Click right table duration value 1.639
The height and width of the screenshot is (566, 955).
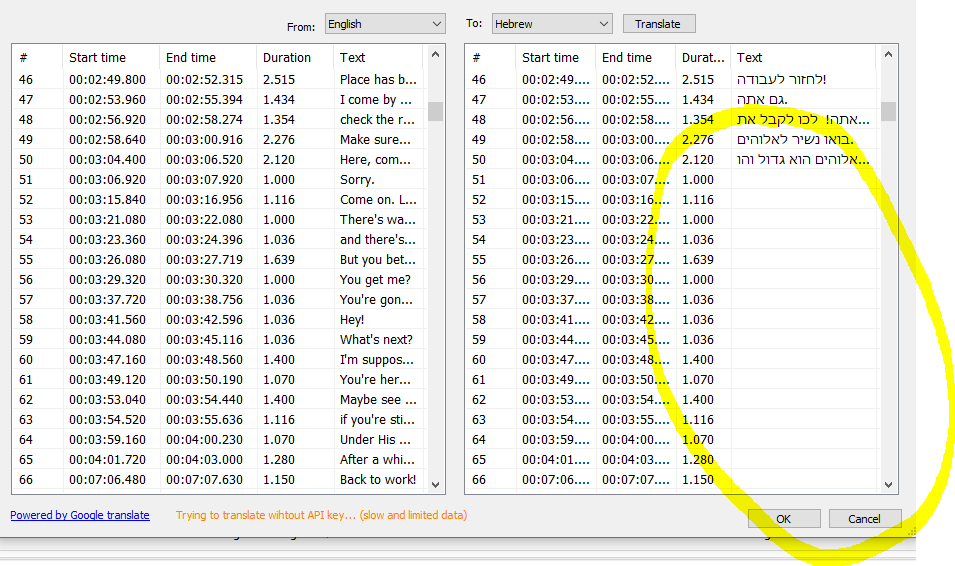(x=698, y=260)
